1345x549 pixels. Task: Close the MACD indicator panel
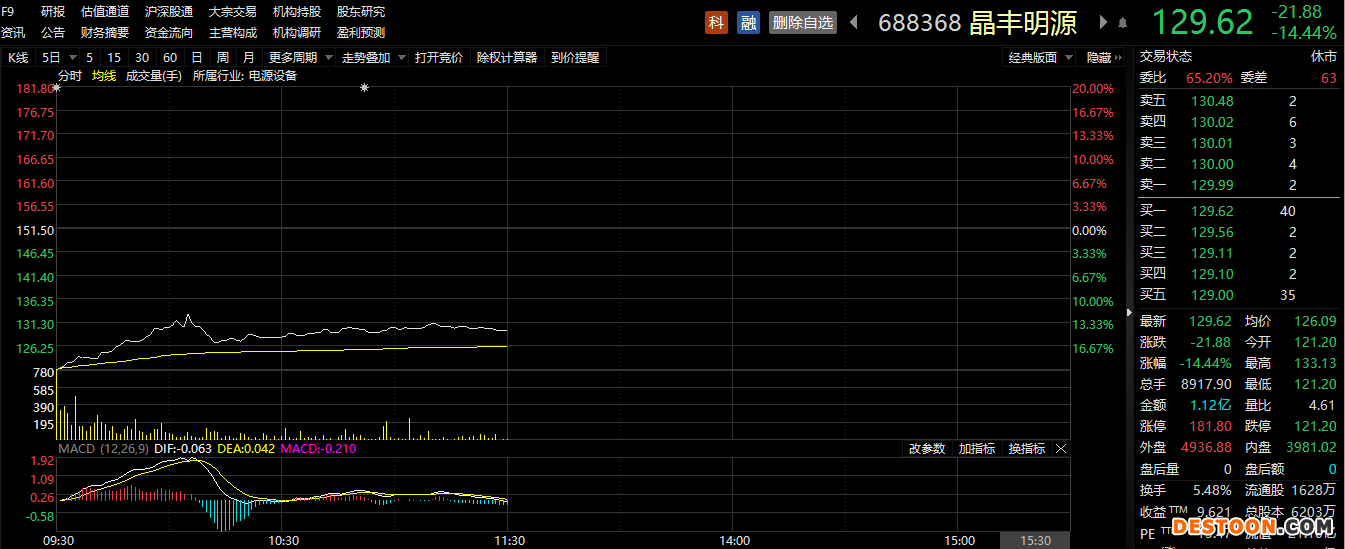point(1061,449)
